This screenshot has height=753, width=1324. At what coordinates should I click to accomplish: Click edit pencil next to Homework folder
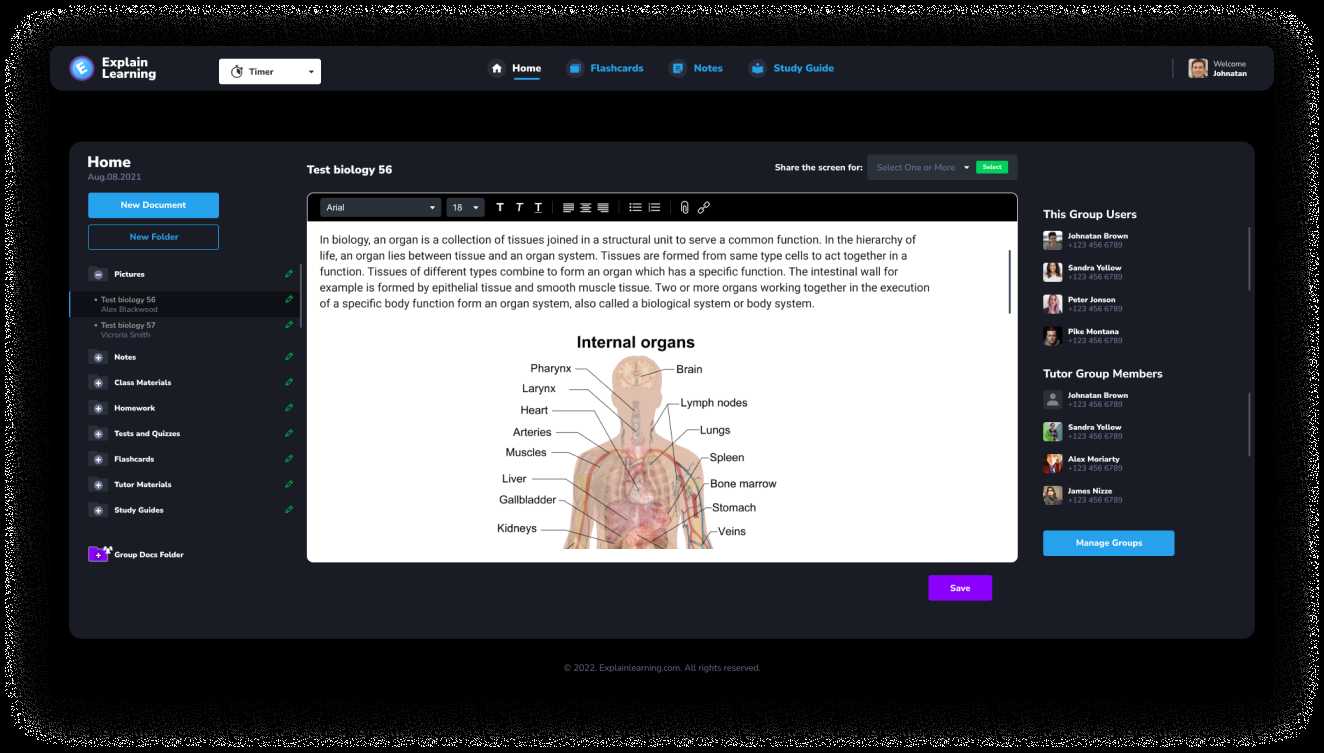pos(289,408)
